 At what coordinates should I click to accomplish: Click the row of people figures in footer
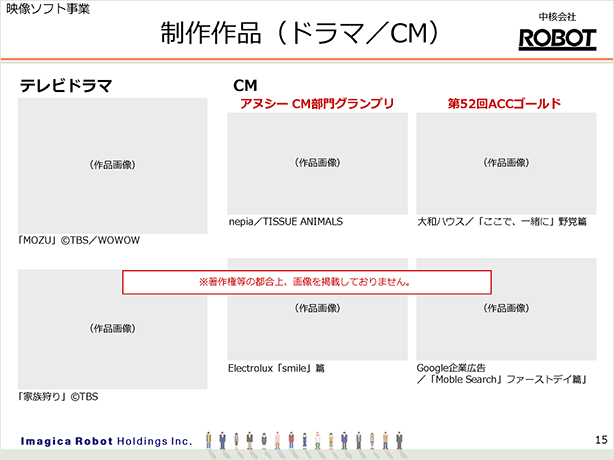(304, 442)
